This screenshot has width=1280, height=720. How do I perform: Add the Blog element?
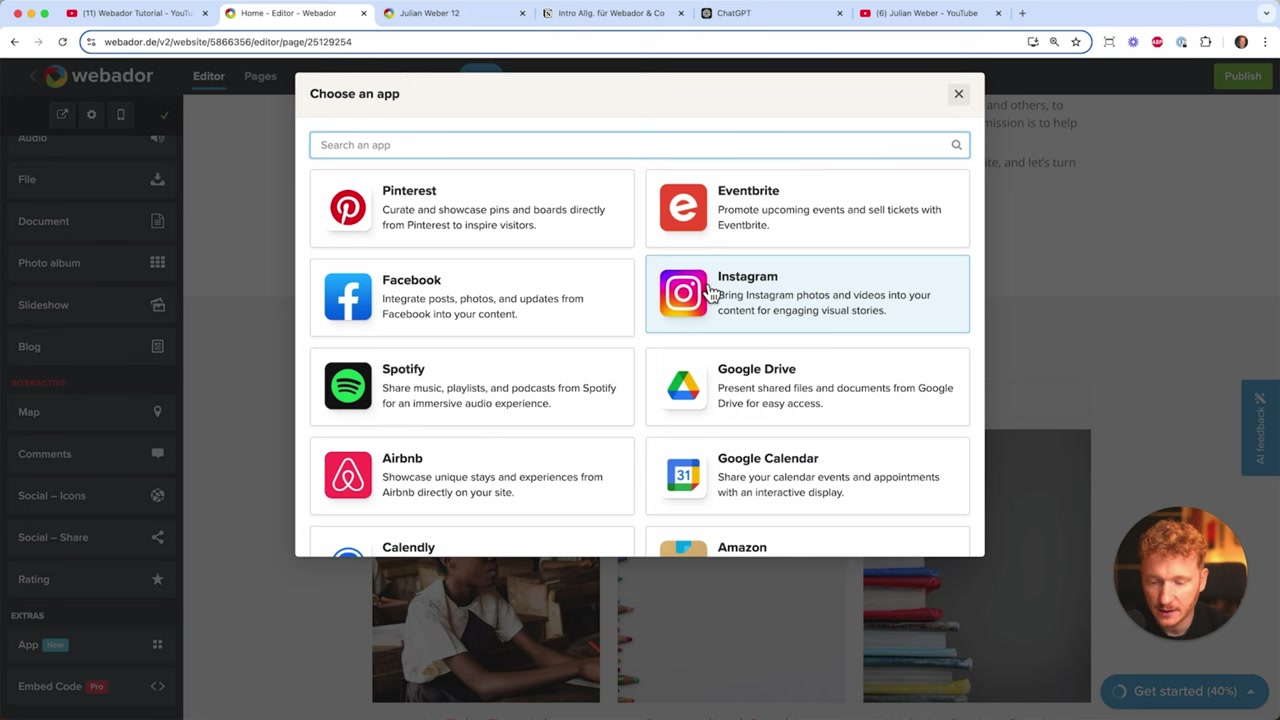click(91, 347)
